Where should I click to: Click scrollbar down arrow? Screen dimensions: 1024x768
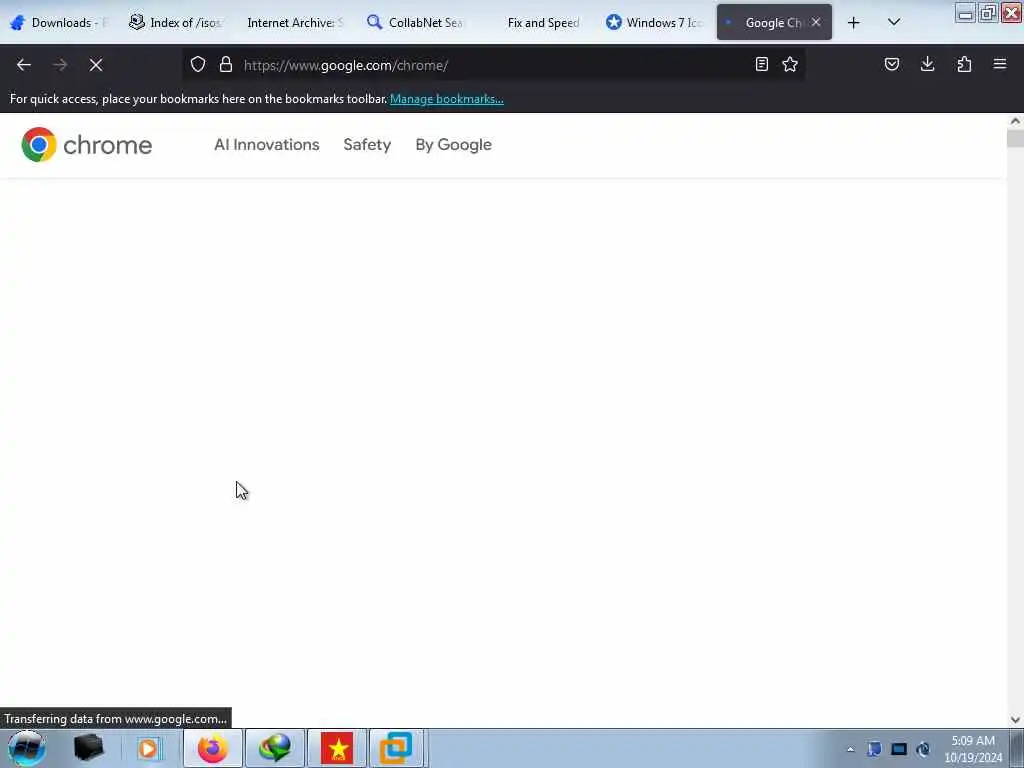click(1015, 720)
